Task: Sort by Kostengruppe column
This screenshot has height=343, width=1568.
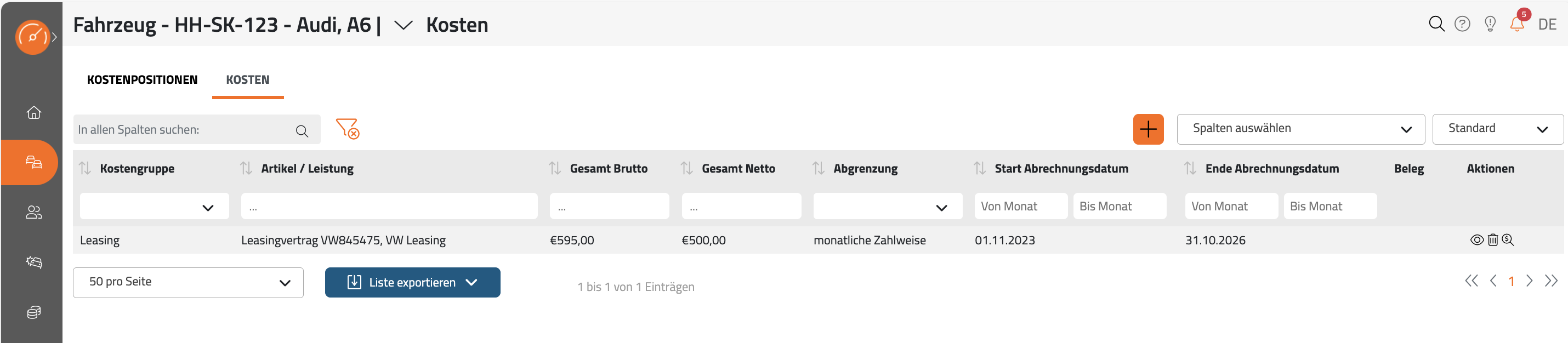Action: (x=85, y=168)
